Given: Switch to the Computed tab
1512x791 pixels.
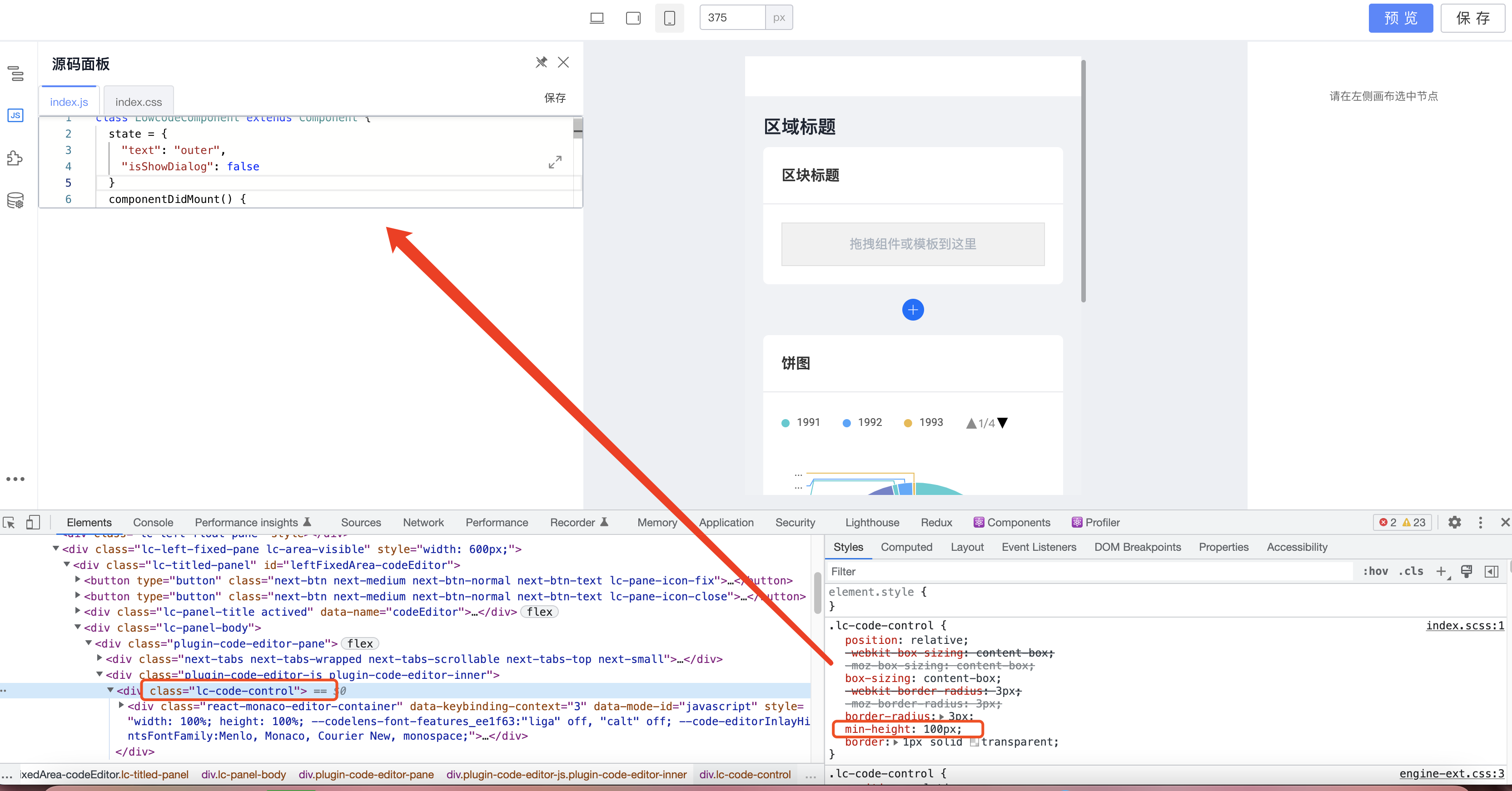Looking at the screenshot, I should coord(907,547).
